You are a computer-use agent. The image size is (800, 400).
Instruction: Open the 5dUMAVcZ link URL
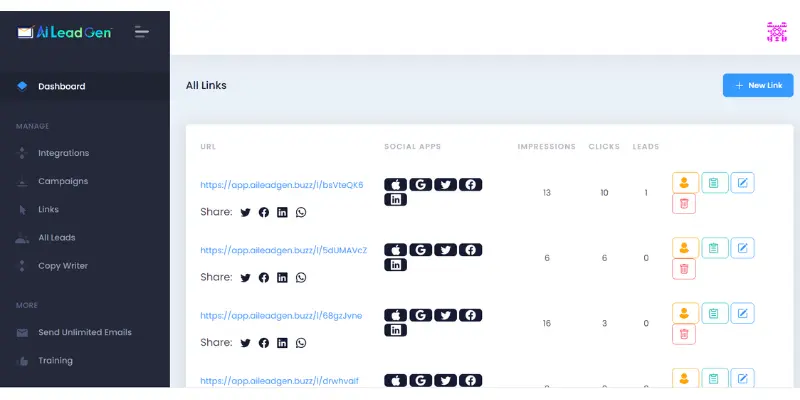pos(283,250)
